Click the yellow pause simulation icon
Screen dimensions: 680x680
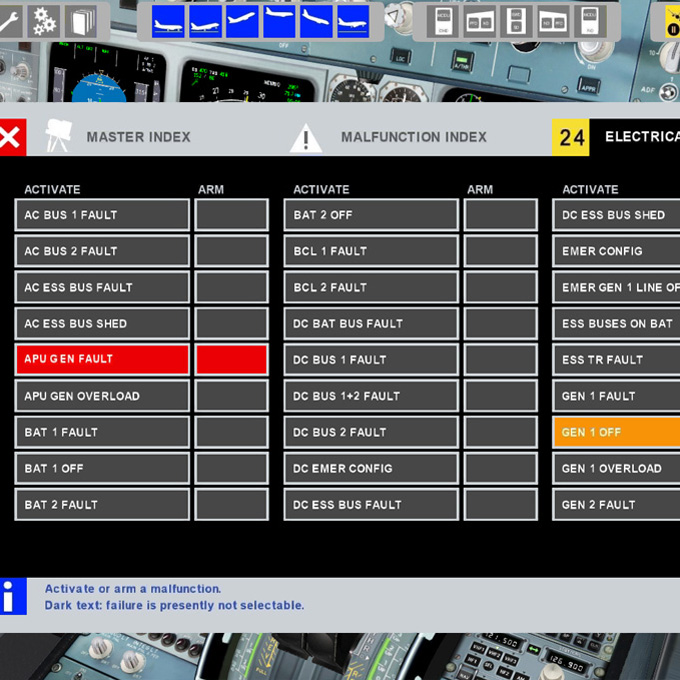[672, 21]
